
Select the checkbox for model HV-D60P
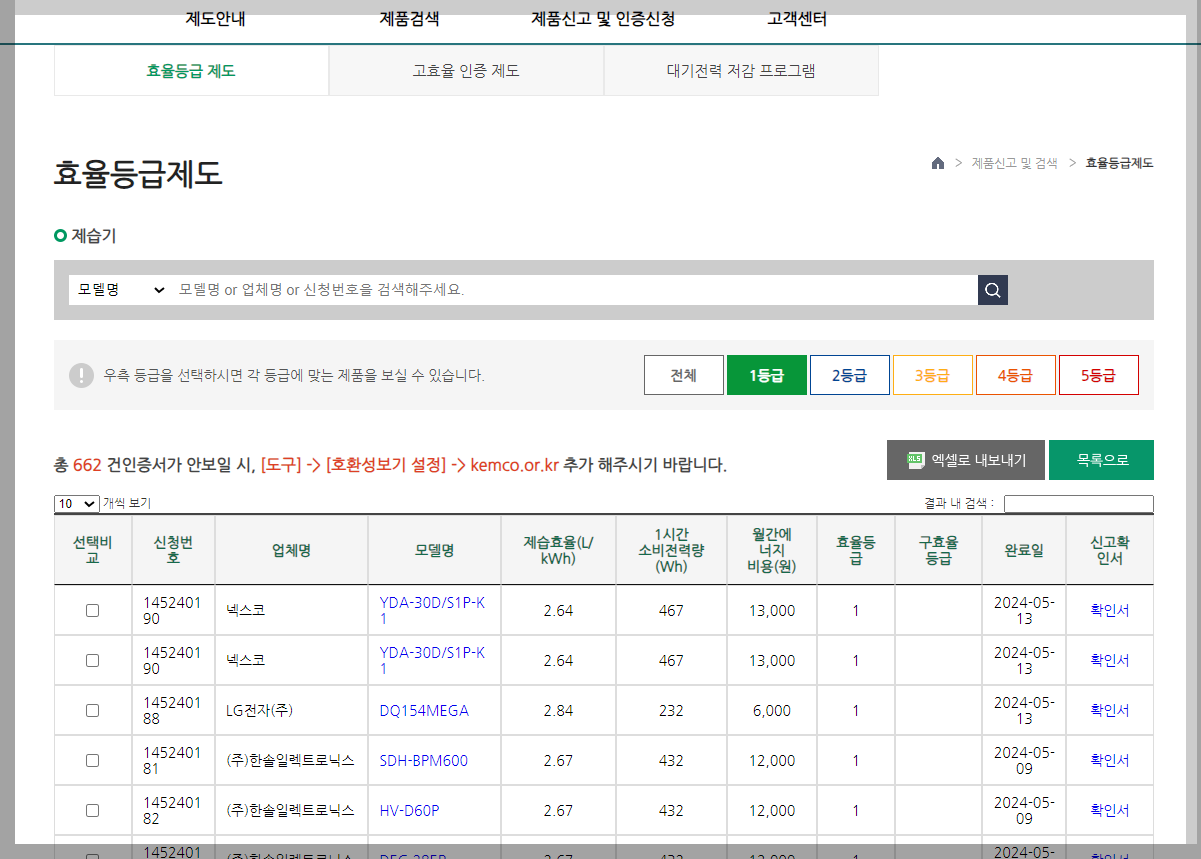(x=92, y=810)
